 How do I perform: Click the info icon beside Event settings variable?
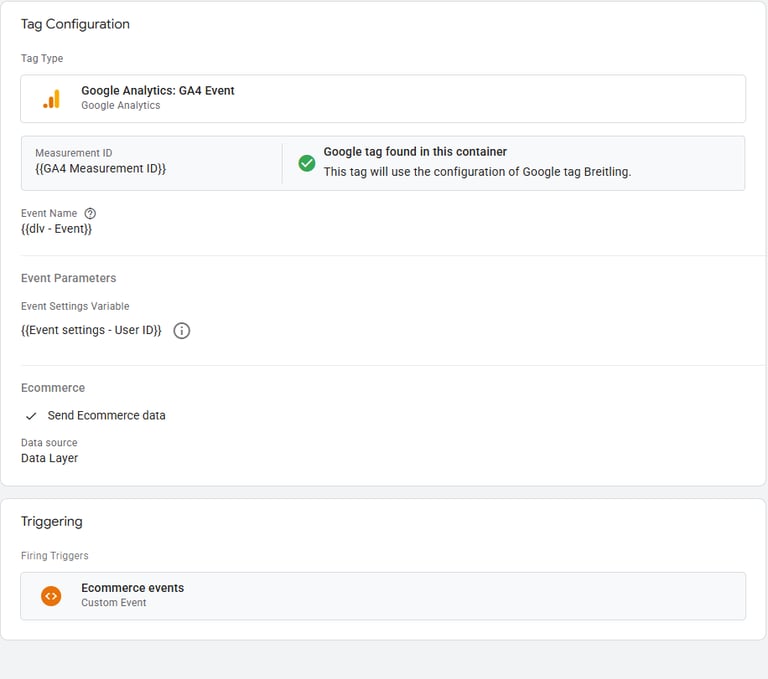pyautogui.click(x=181, y=331)
